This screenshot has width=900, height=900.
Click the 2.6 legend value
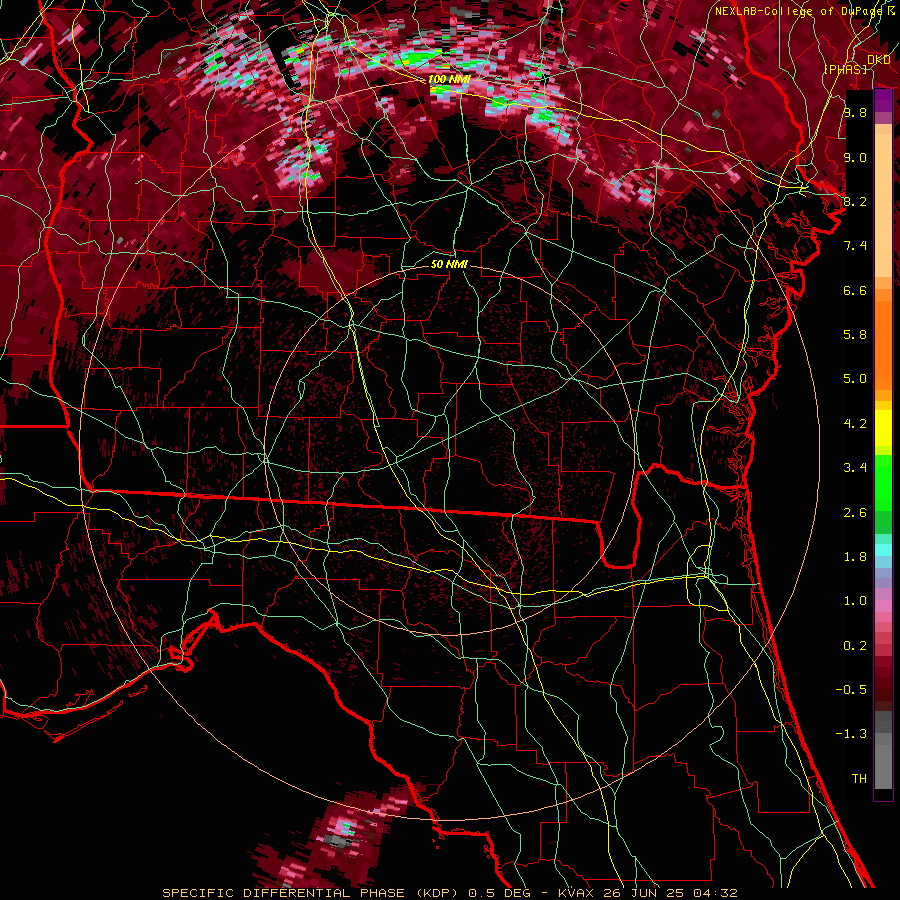tap(855, 513)
